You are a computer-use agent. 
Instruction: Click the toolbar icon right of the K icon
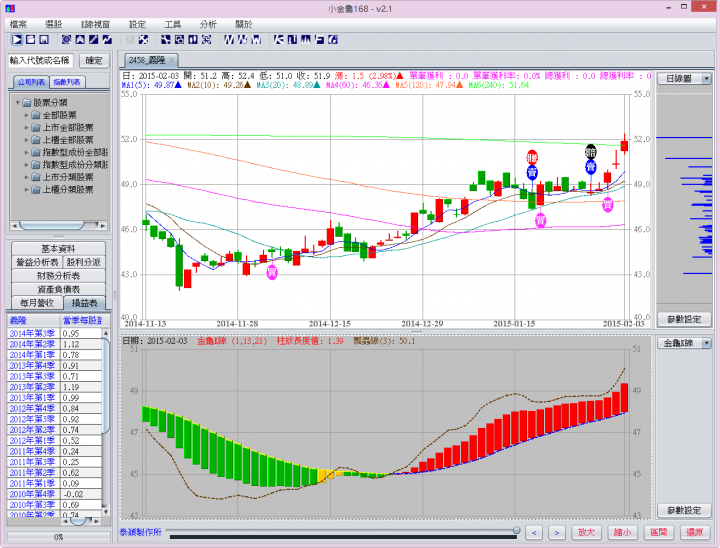[x=292, y=40]
